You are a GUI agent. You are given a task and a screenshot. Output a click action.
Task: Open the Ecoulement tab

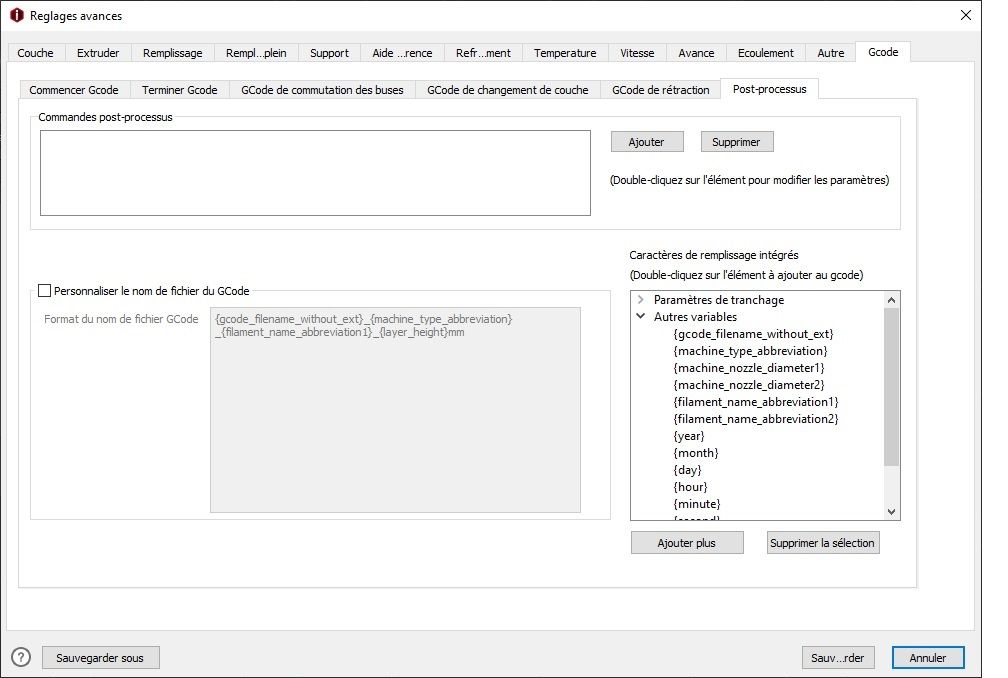pos(765,53)
